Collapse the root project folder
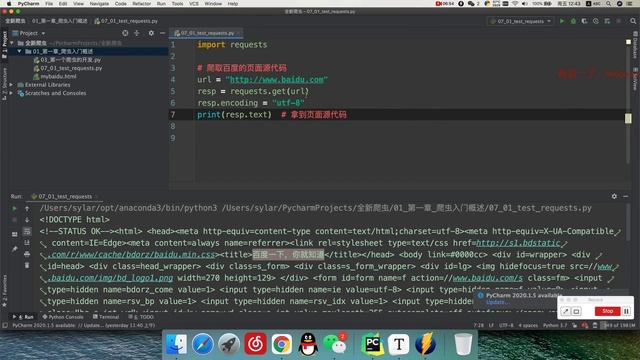Screen dimensions: 640x360 click(x=12, y=43)
